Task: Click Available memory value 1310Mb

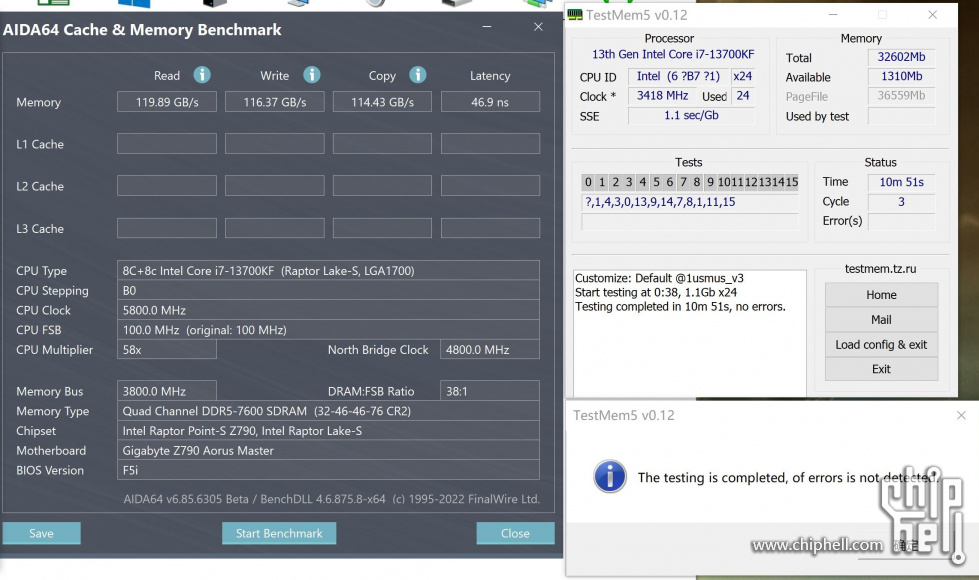Action: [x=901, y=76]
